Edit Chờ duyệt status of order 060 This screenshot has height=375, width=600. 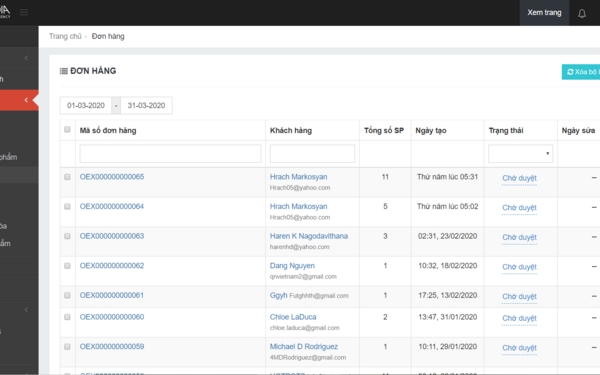[x=519, y=318]
